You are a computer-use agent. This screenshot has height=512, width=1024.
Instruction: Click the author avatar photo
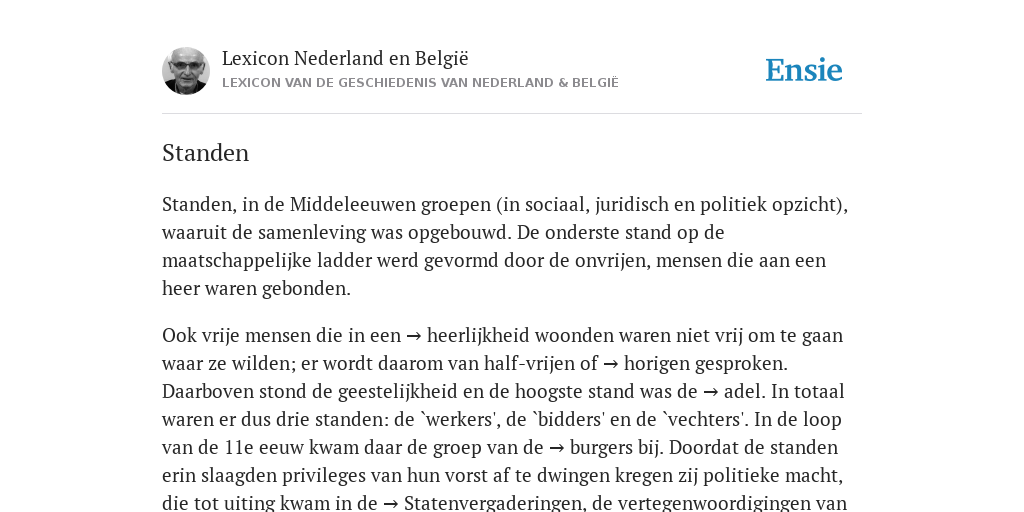pyautogui.click(x=186, y=71)
